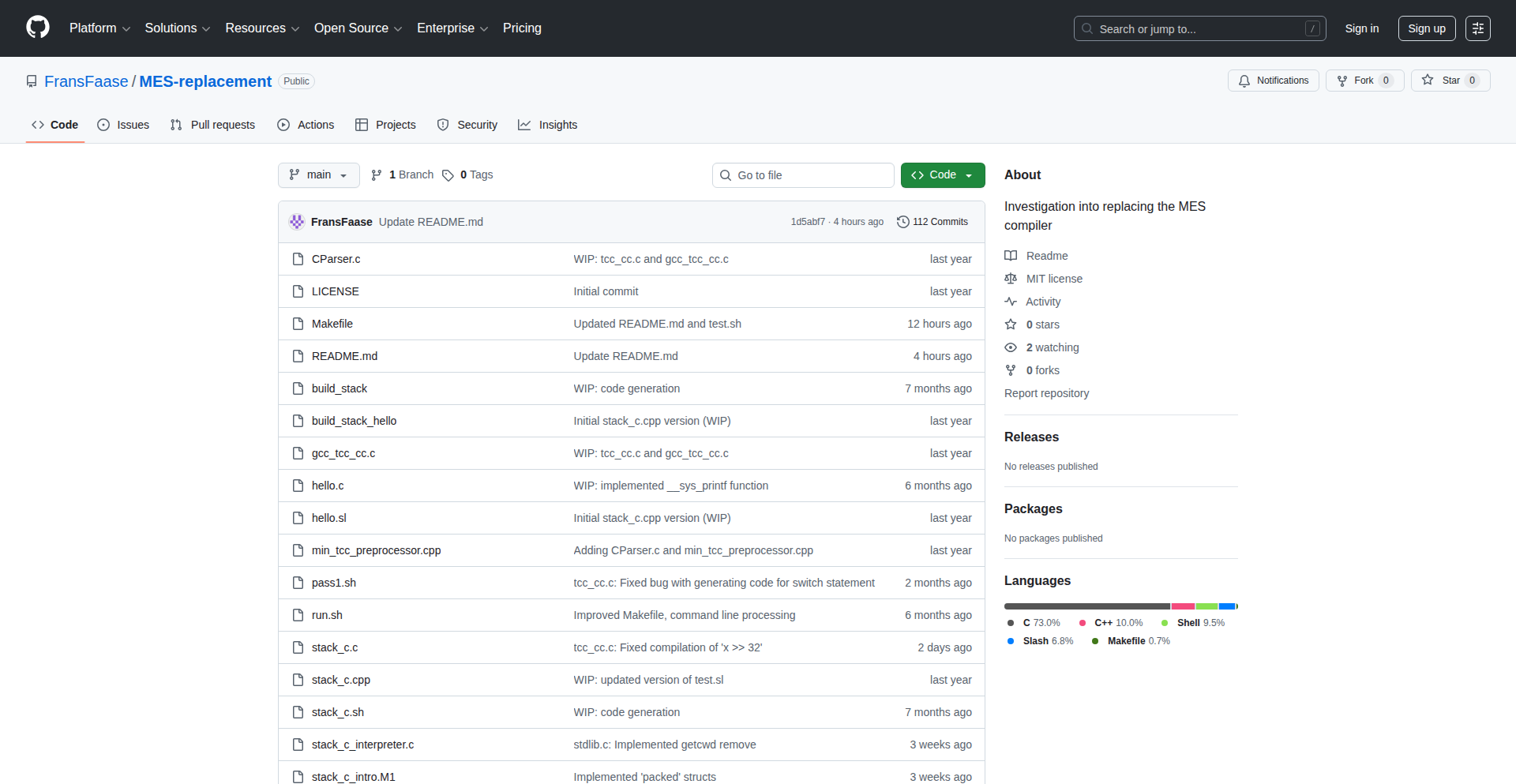This screenshot has height=784, width=1516.
Task: Open the tags icon link
Action: 448,175
